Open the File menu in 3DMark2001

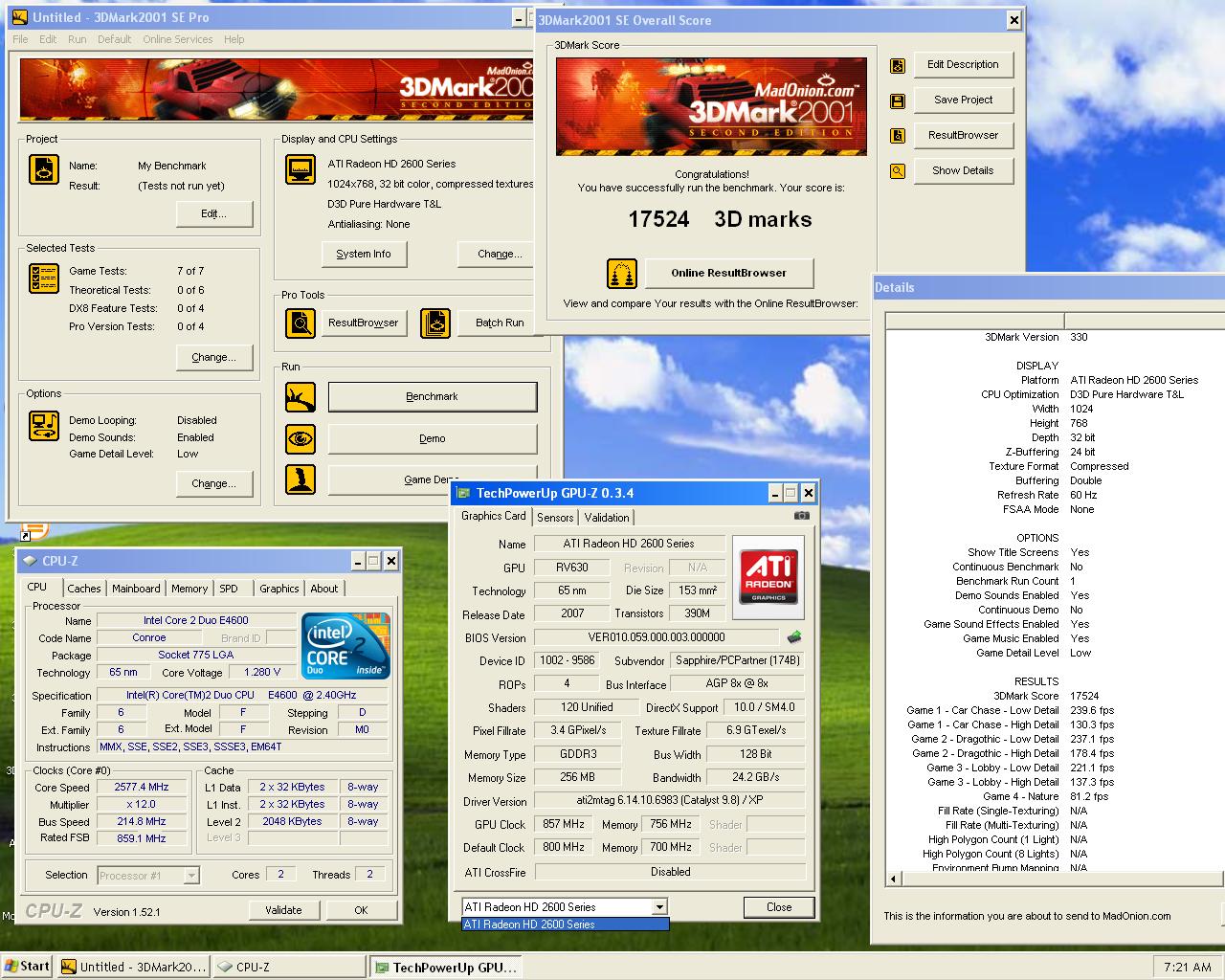click(x=20, y=39)
